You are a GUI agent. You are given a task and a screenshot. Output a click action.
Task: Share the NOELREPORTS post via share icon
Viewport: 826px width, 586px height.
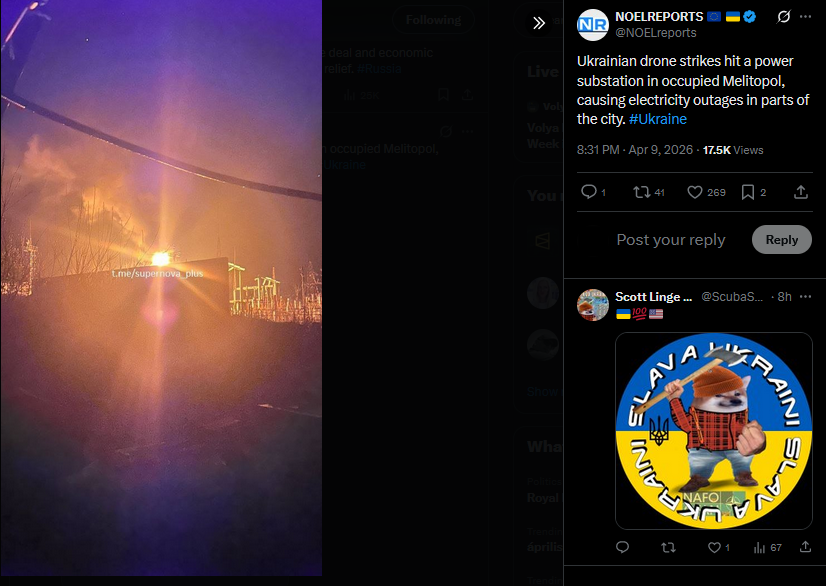point(801,192)
